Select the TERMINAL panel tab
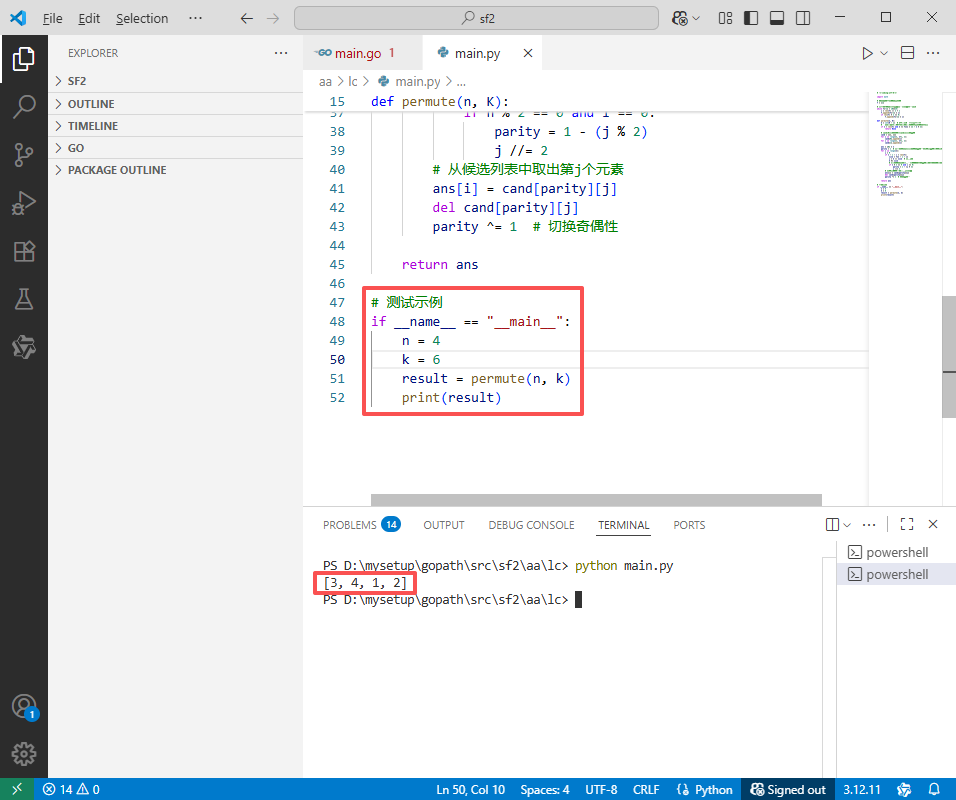This screenshot has width=956, height=800. click(x=624, y=525)
